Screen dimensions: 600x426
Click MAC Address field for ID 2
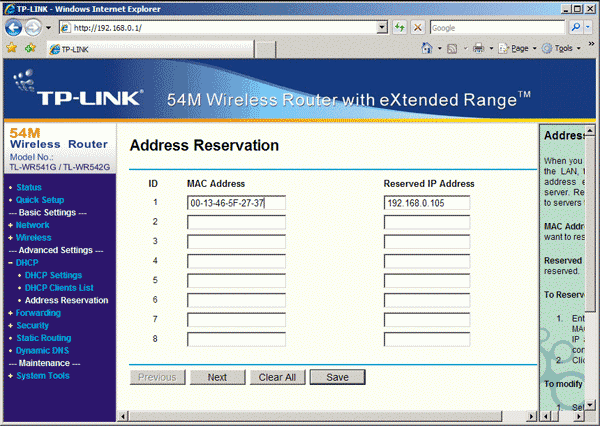coord(236,222)
